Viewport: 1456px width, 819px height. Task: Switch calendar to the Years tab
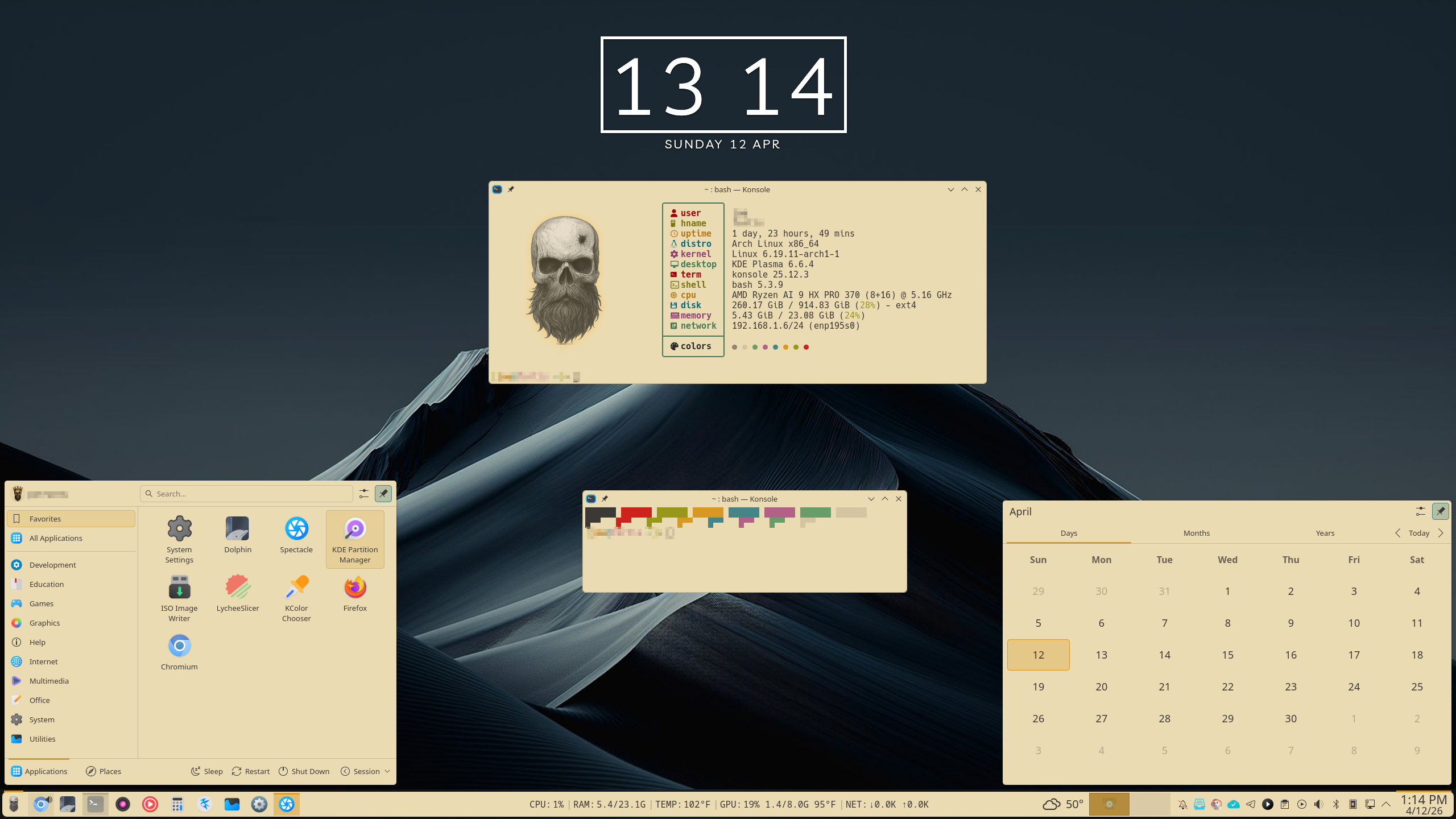pos(1325,533)
